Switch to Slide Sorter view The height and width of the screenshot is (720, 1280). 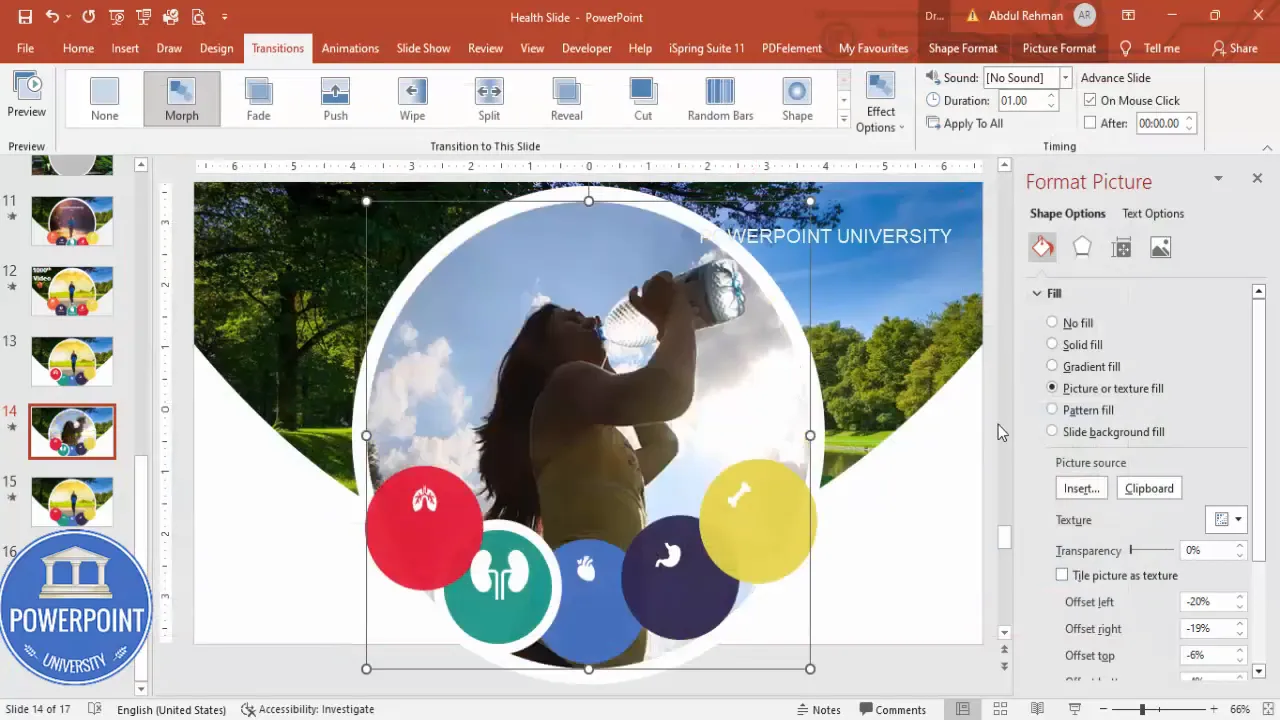pyautogui.click(x=1000, y=709)
